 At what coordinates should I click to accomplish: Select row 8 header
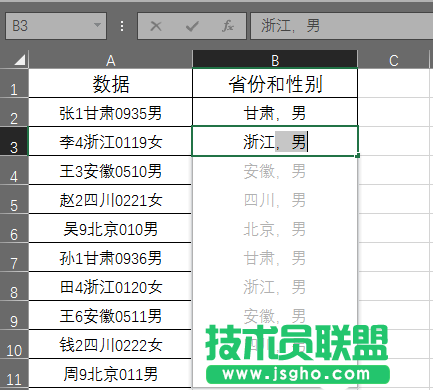point(14,286)
